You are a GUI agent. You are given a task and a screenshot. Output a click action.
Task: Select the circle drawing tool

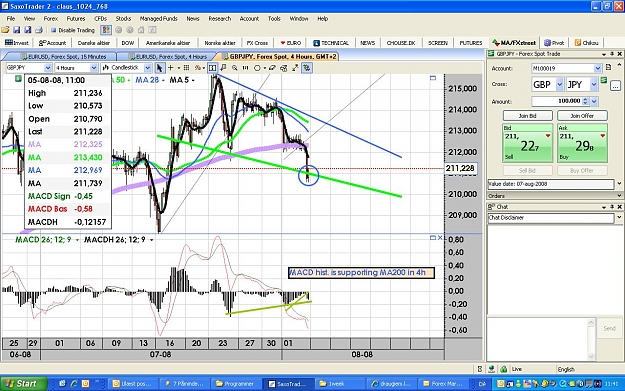click(257, 68)
